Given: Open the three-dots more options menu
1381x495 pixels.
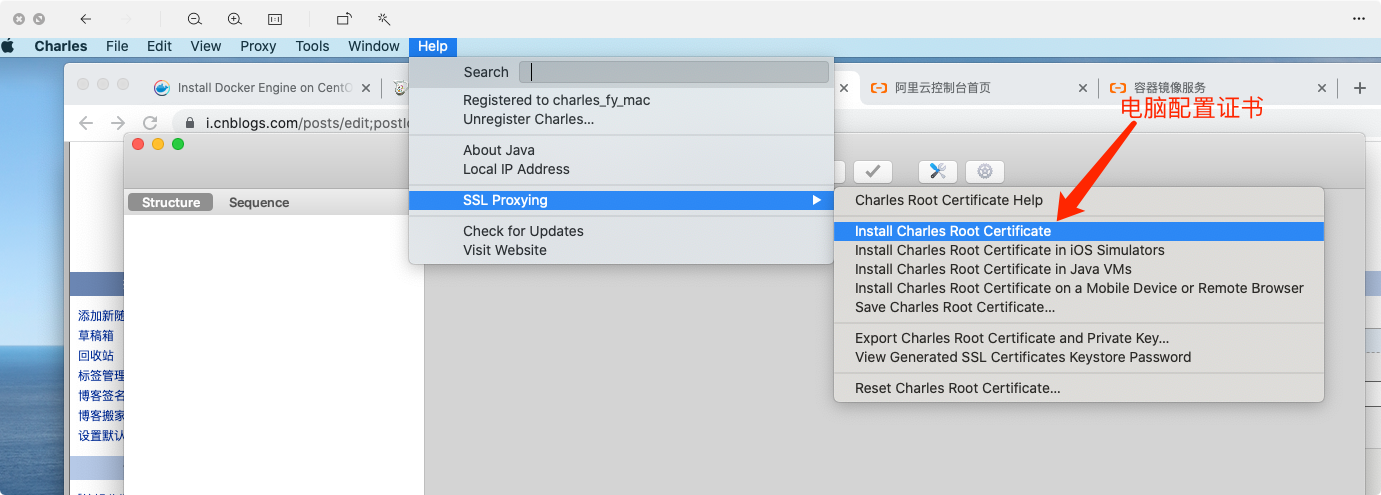Looking at the screenshot, I should pyautogui.click(x=1359, y=19).
